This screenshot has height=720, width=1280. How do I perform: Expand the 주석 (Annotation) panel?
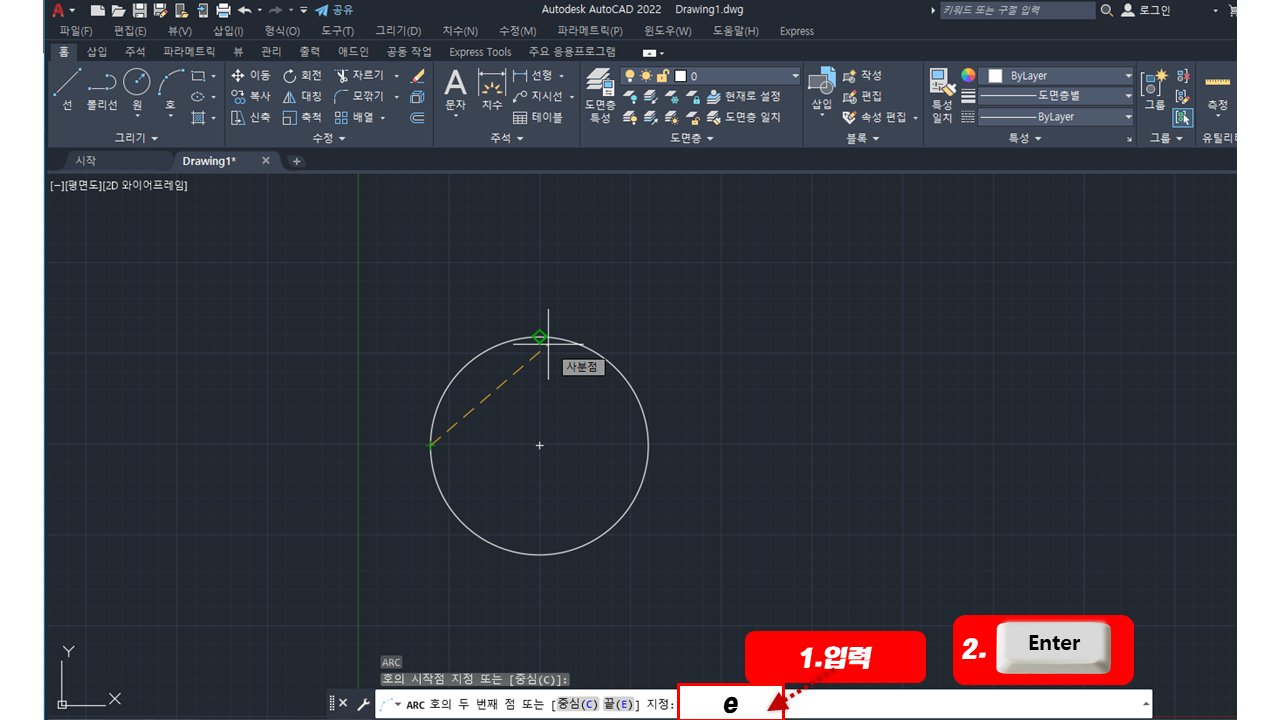point(507,138)
